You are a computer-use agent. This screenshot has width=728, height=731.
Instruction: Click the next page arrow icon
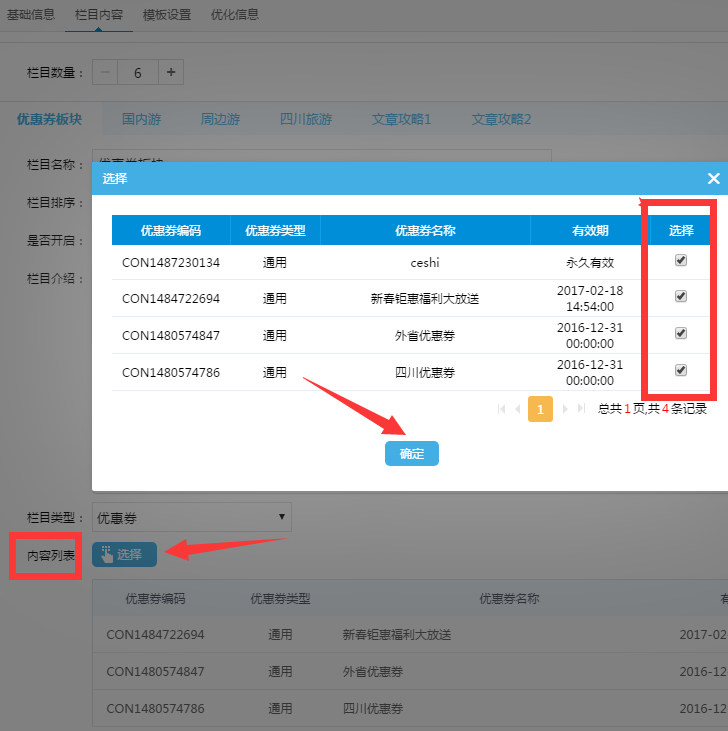[x=564, y=409]
